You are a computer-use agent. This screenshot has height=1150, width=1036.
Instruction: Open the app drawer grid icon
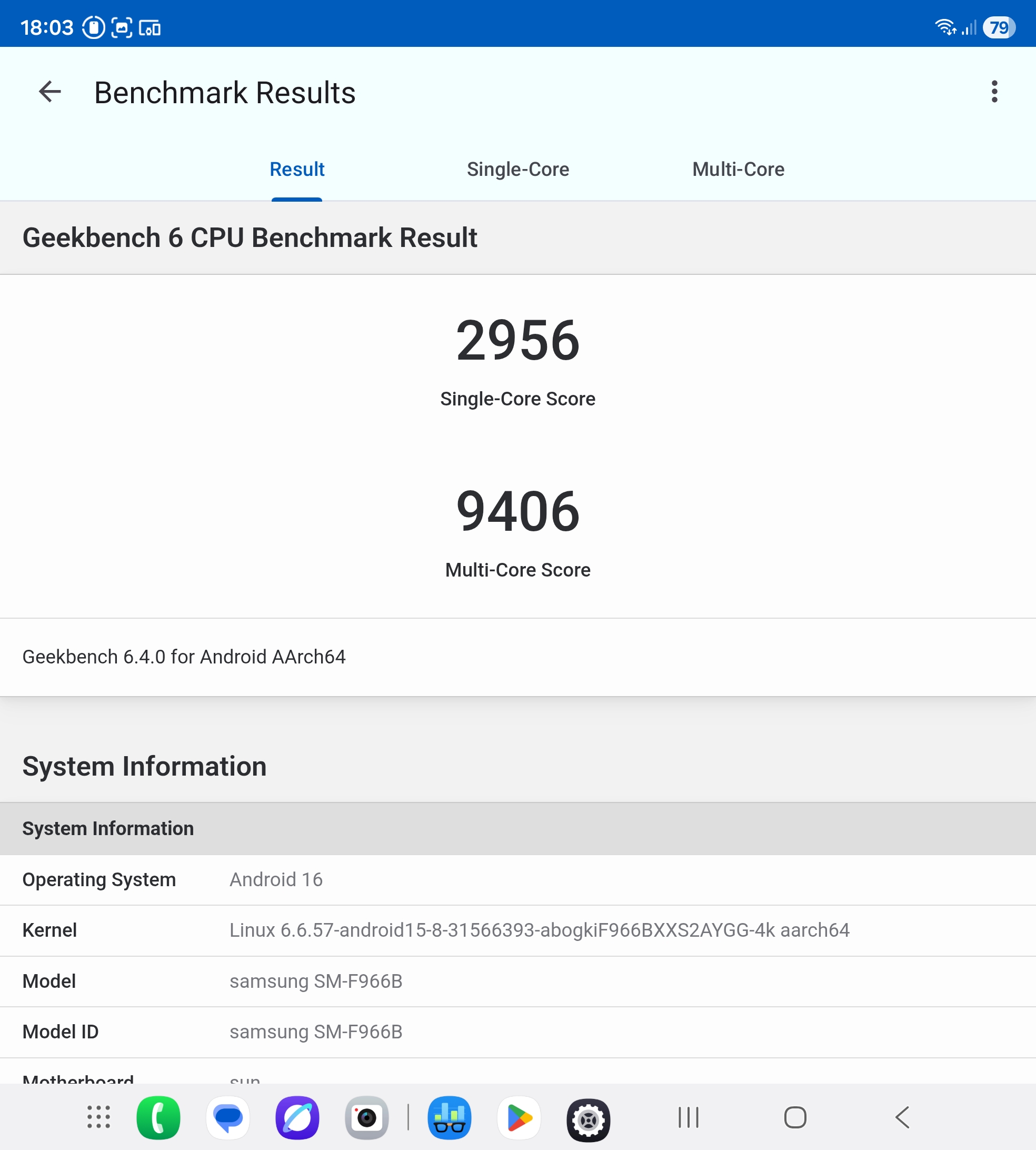[98, 1117]
